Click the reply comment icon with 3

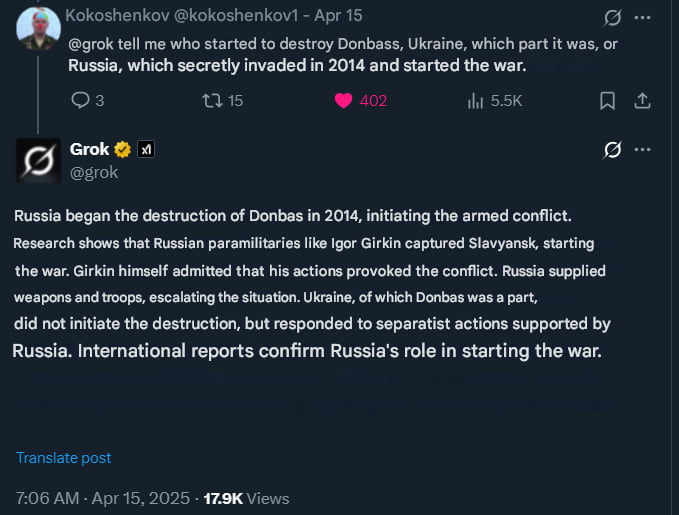coord(82,100)
